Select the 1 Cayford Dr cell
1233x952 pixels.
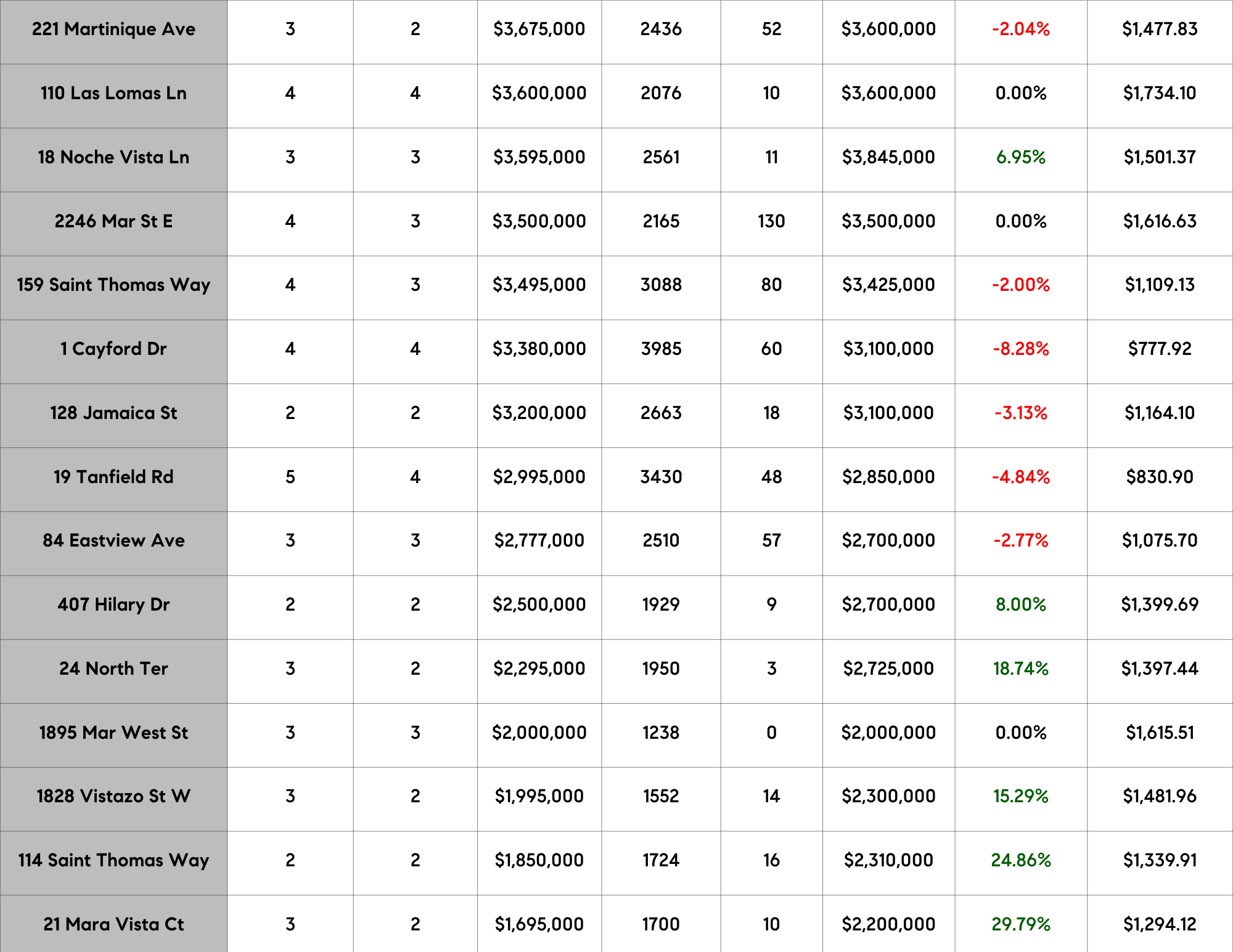[113, 349]
